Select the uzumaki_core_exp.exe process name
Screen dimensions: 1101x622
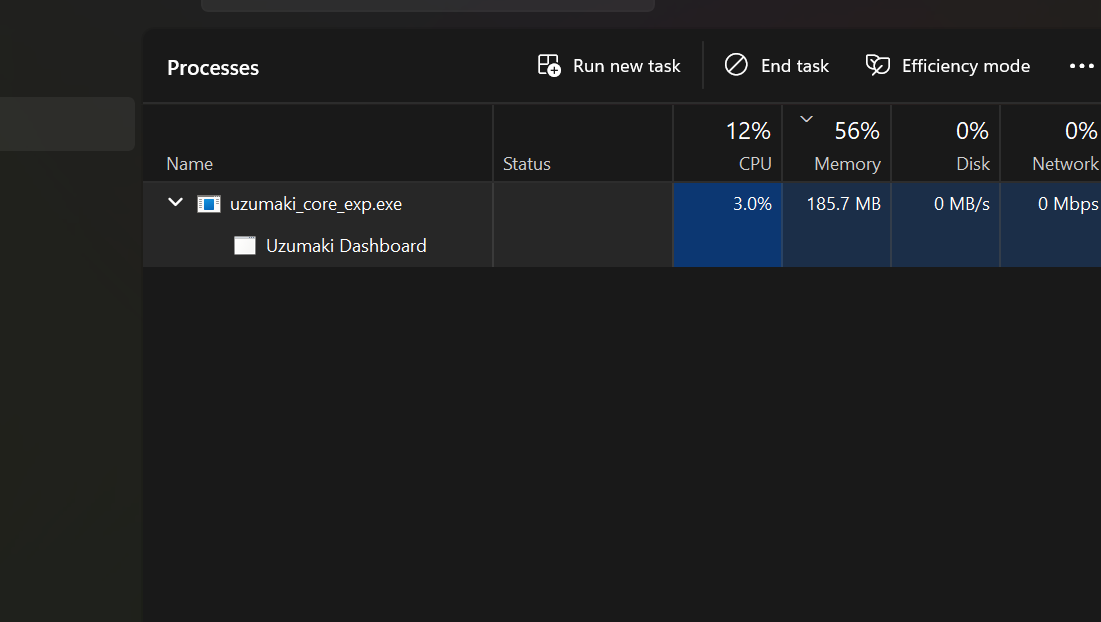[x=316, y=204]
